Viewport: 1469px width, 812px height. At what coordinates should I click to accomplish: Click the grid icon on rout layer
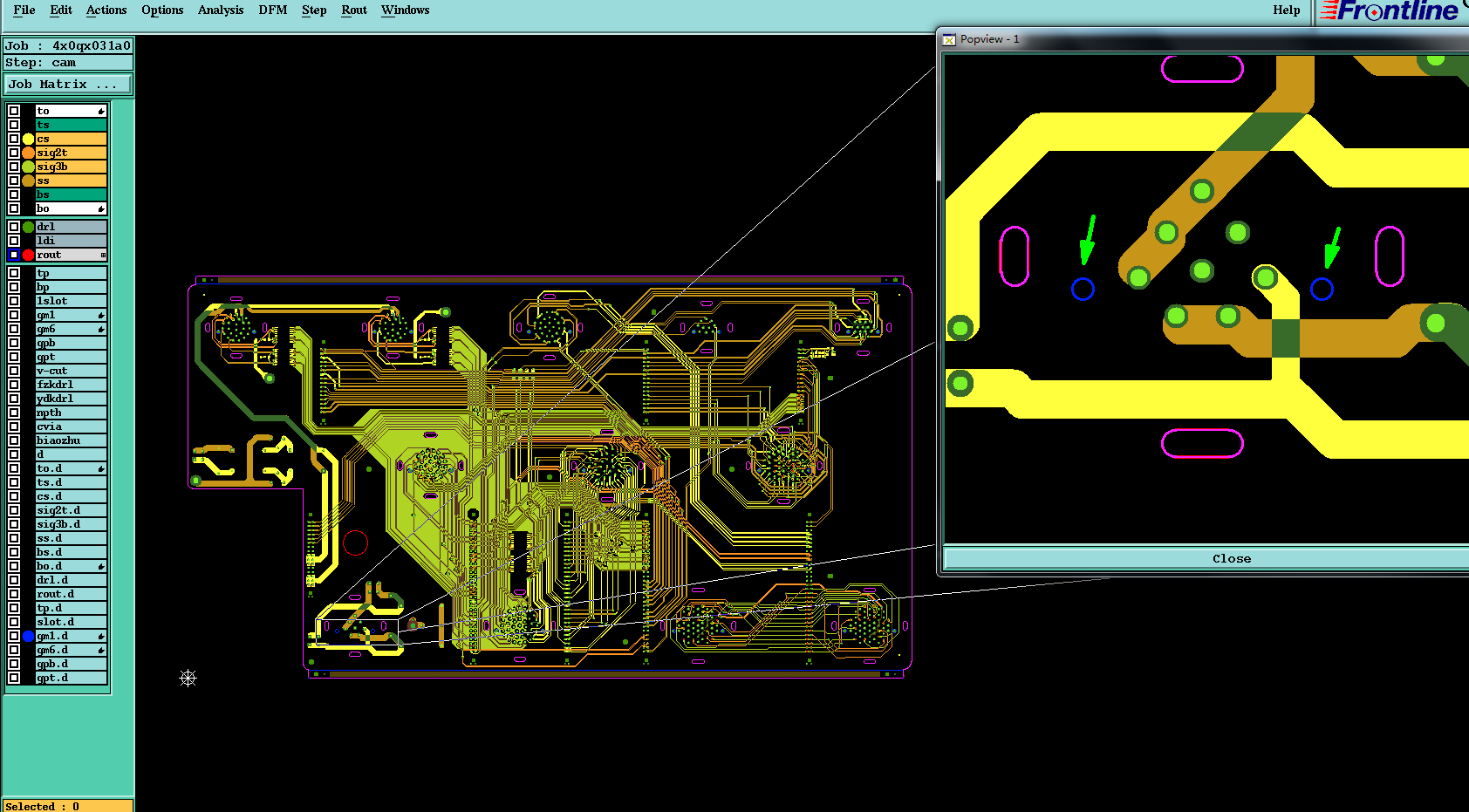[103, 256]
